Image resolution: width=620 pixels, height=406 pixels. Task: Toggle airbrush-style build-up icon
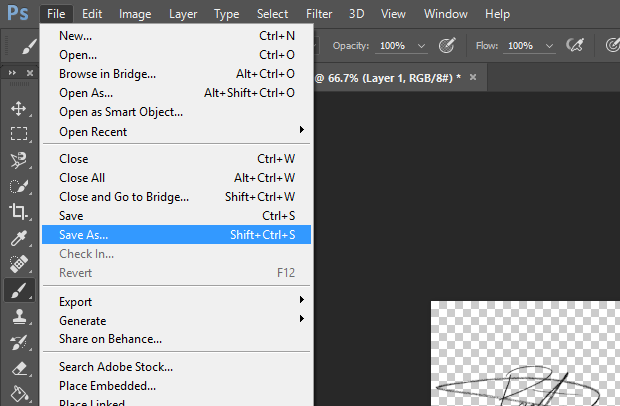point(575,45)
